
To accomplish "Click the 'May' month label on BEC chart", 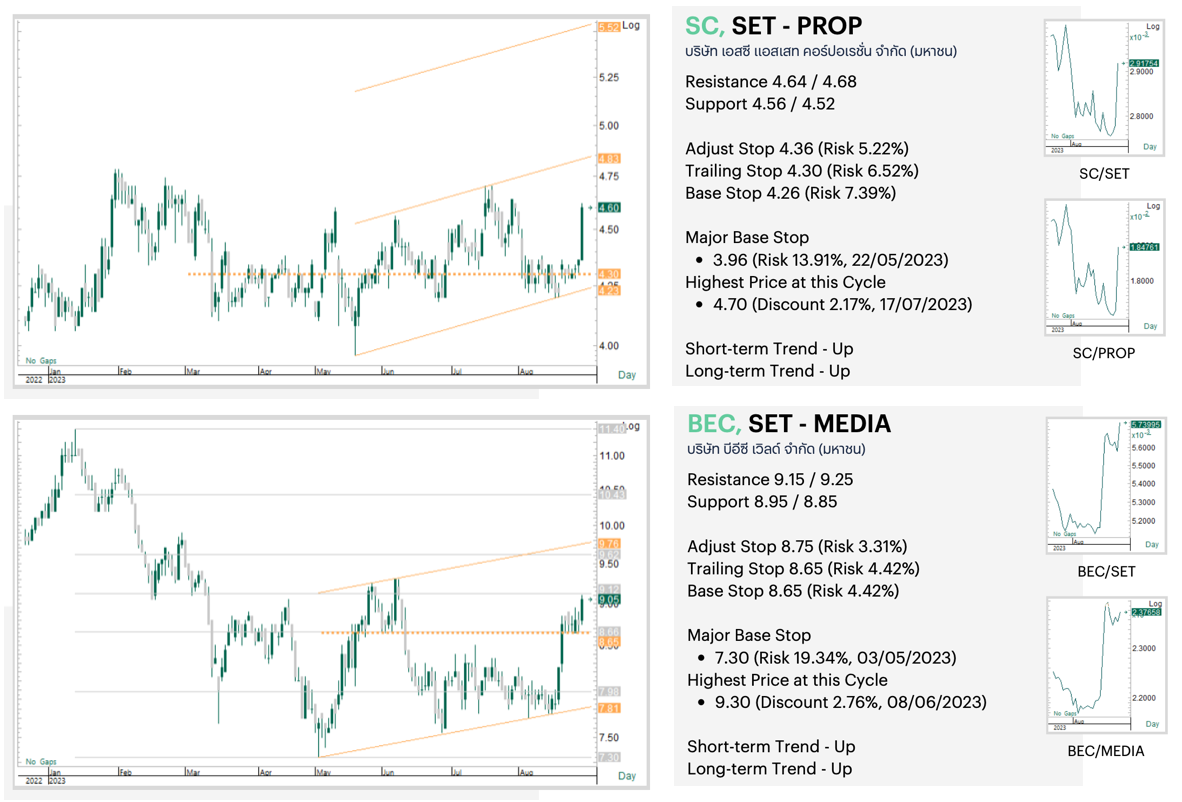I will [x=323, y=773].
